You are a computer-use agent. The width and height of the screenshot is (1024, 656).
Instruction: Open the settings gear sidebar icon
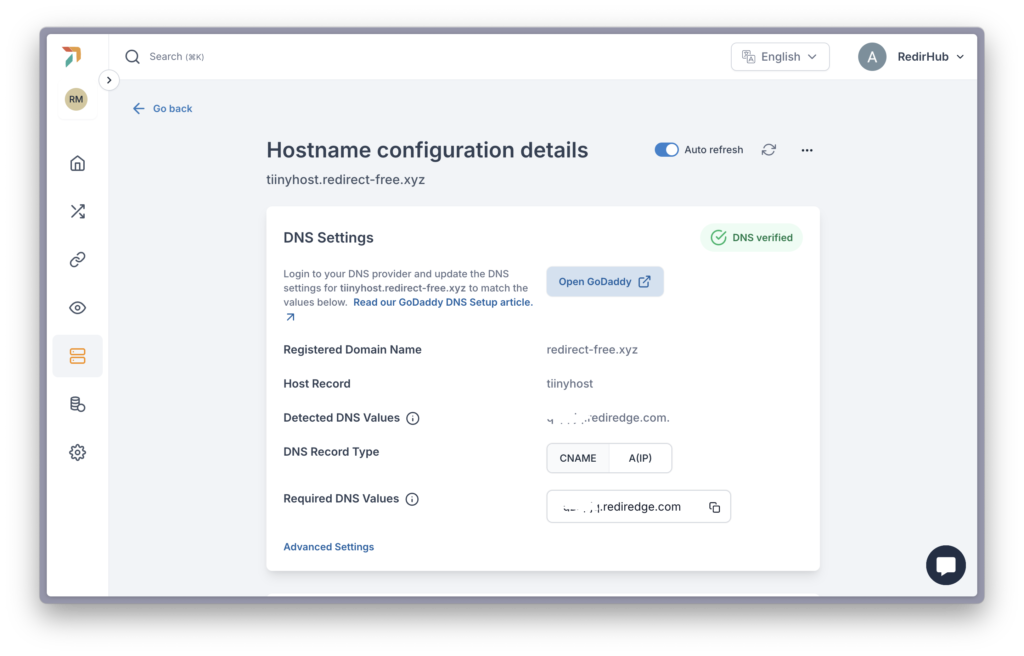point(77,452)
